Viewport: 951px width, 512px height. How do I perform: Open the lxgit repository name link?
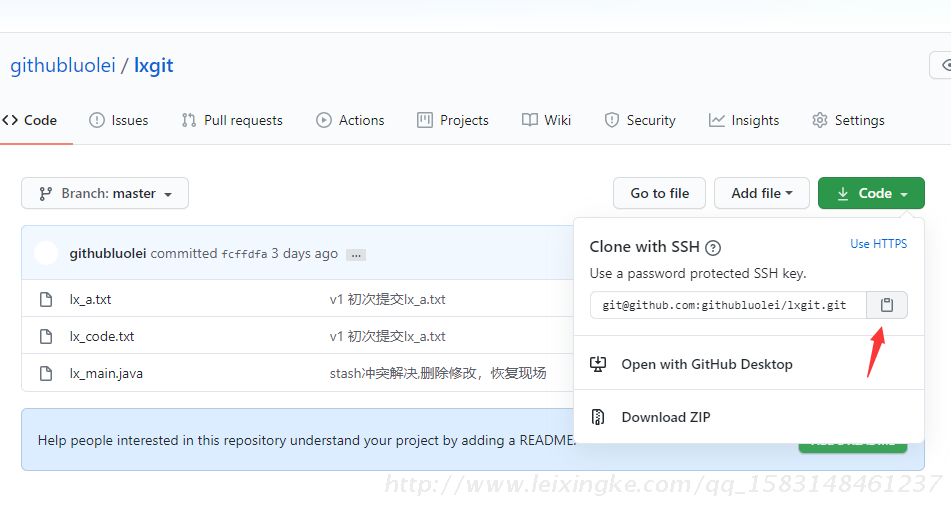[153, 65]
